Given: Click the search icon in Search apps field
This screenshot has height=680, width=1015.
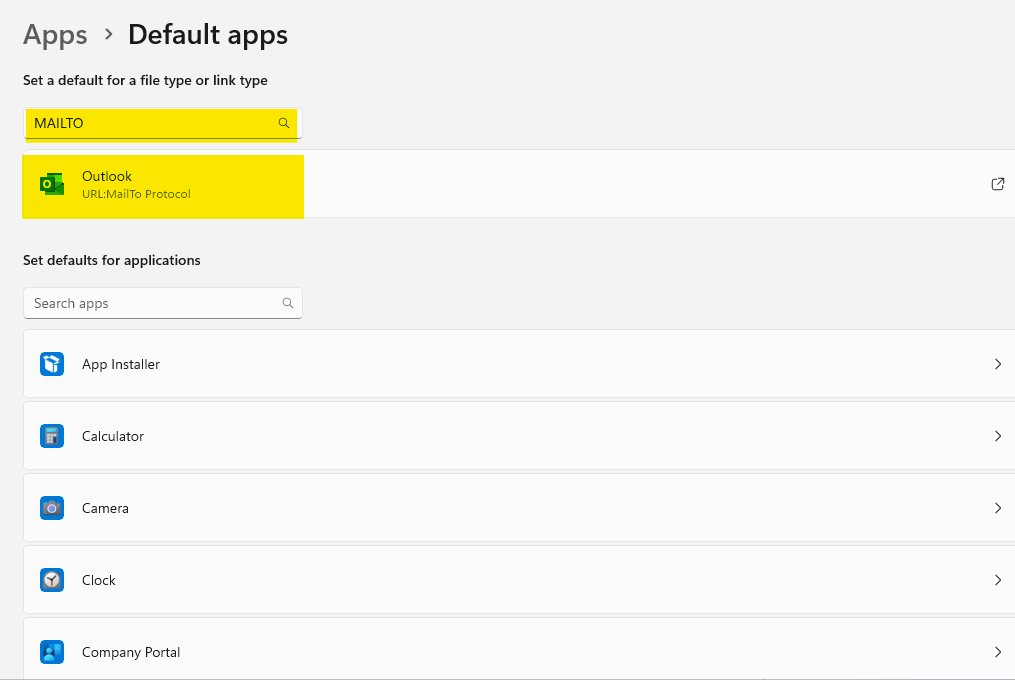Looking at the screenshot, I should 288,303.
